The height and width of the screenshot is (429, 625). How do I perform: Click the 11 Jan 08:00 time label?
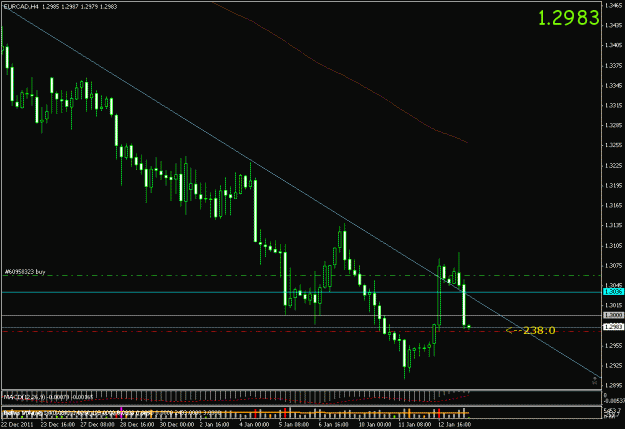click(x=415, y=425)
